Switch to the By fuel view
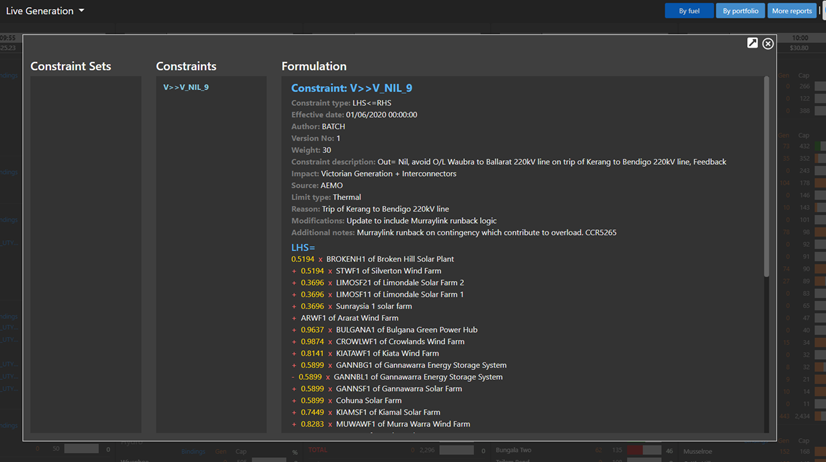Viewport: 826px width, 462px height. (x=689, y=11)
